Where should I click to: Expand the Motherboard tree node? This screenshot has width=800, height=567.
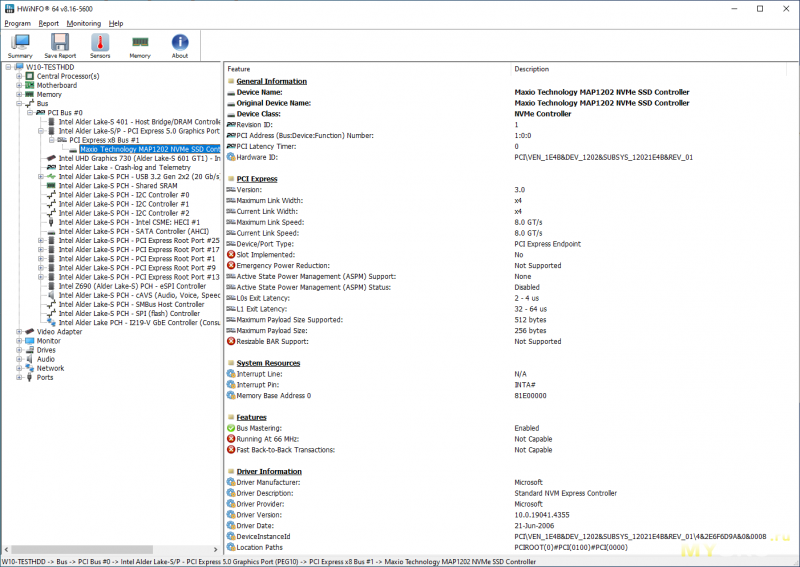click(x=19, y=85)
